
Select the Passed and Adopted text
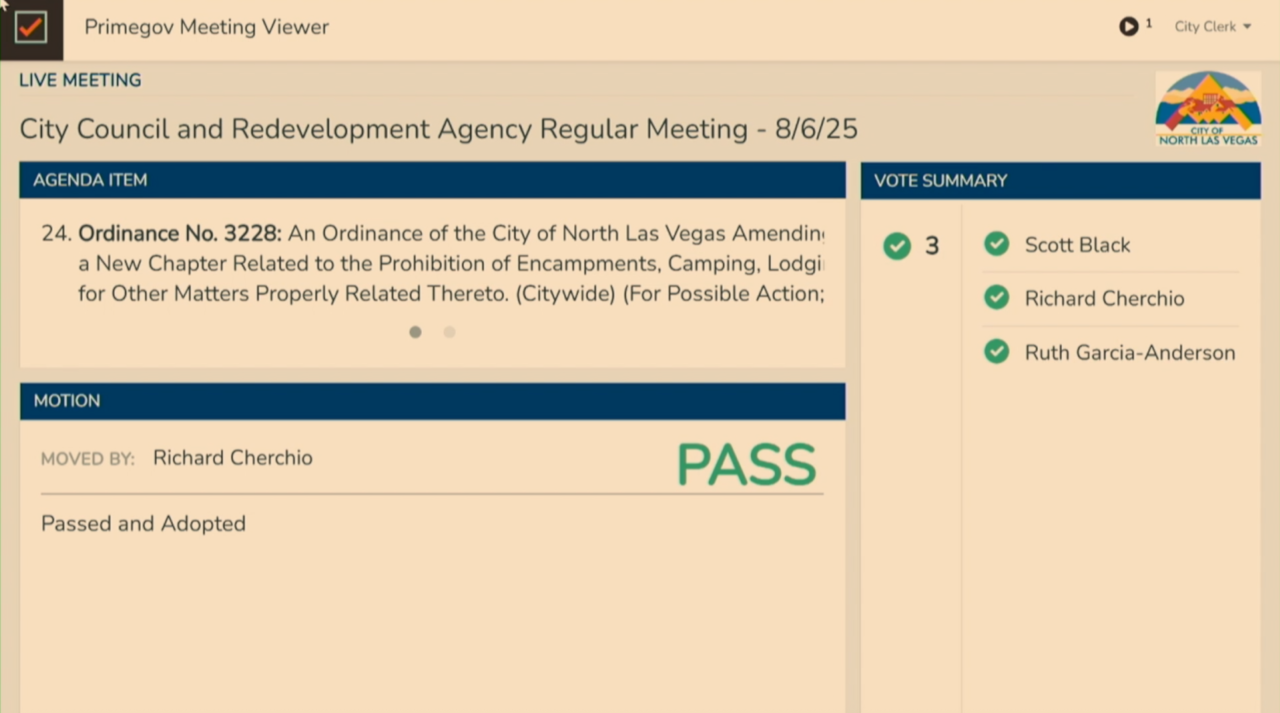pos(143,523)
